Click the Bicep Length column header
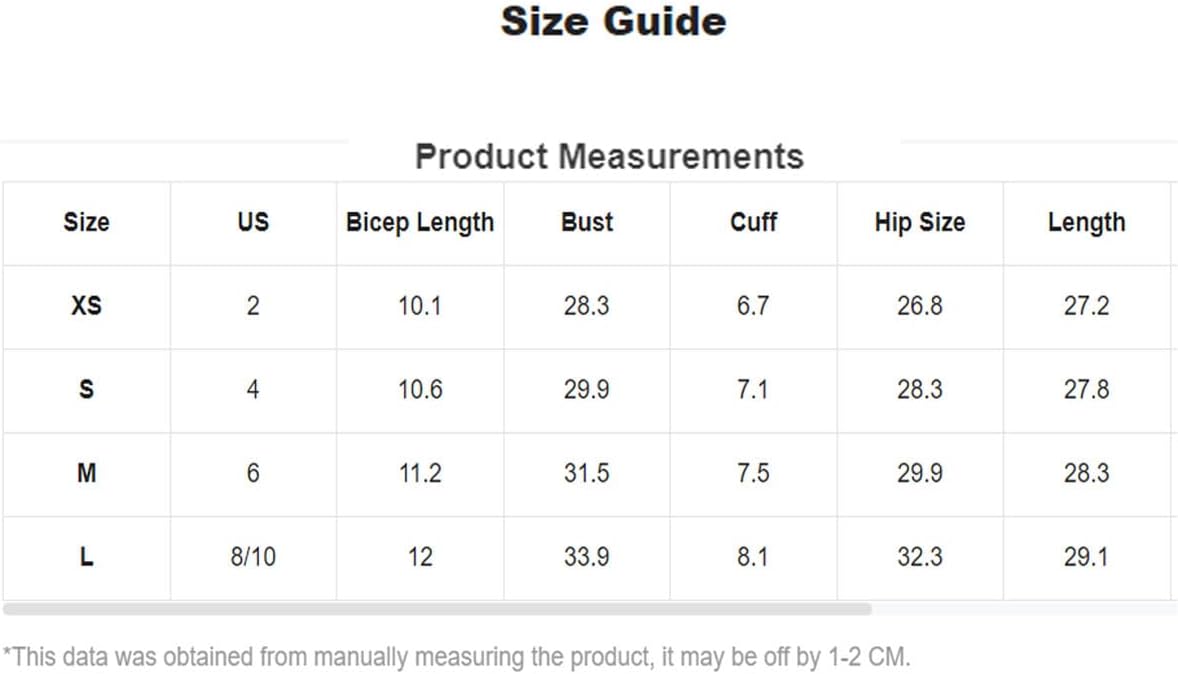 [420, 223]
